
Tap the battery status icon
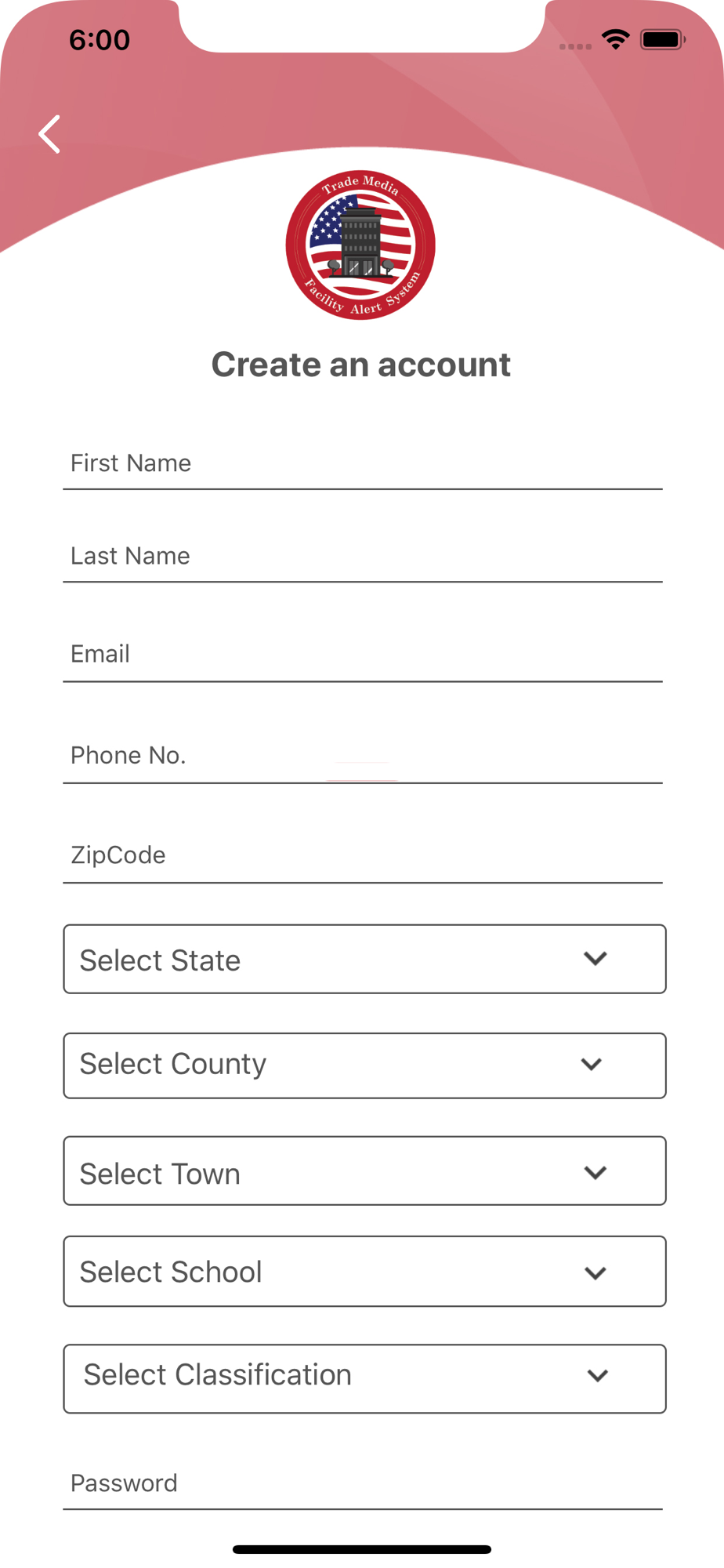point(663,39)
